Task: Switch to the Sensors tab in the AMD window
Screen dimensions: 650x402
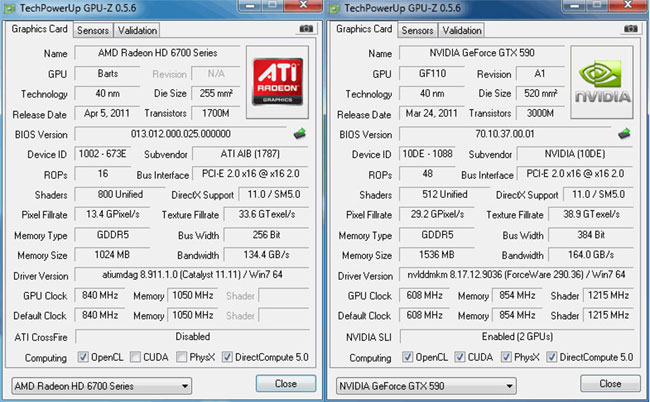Action: coord(93,30)
